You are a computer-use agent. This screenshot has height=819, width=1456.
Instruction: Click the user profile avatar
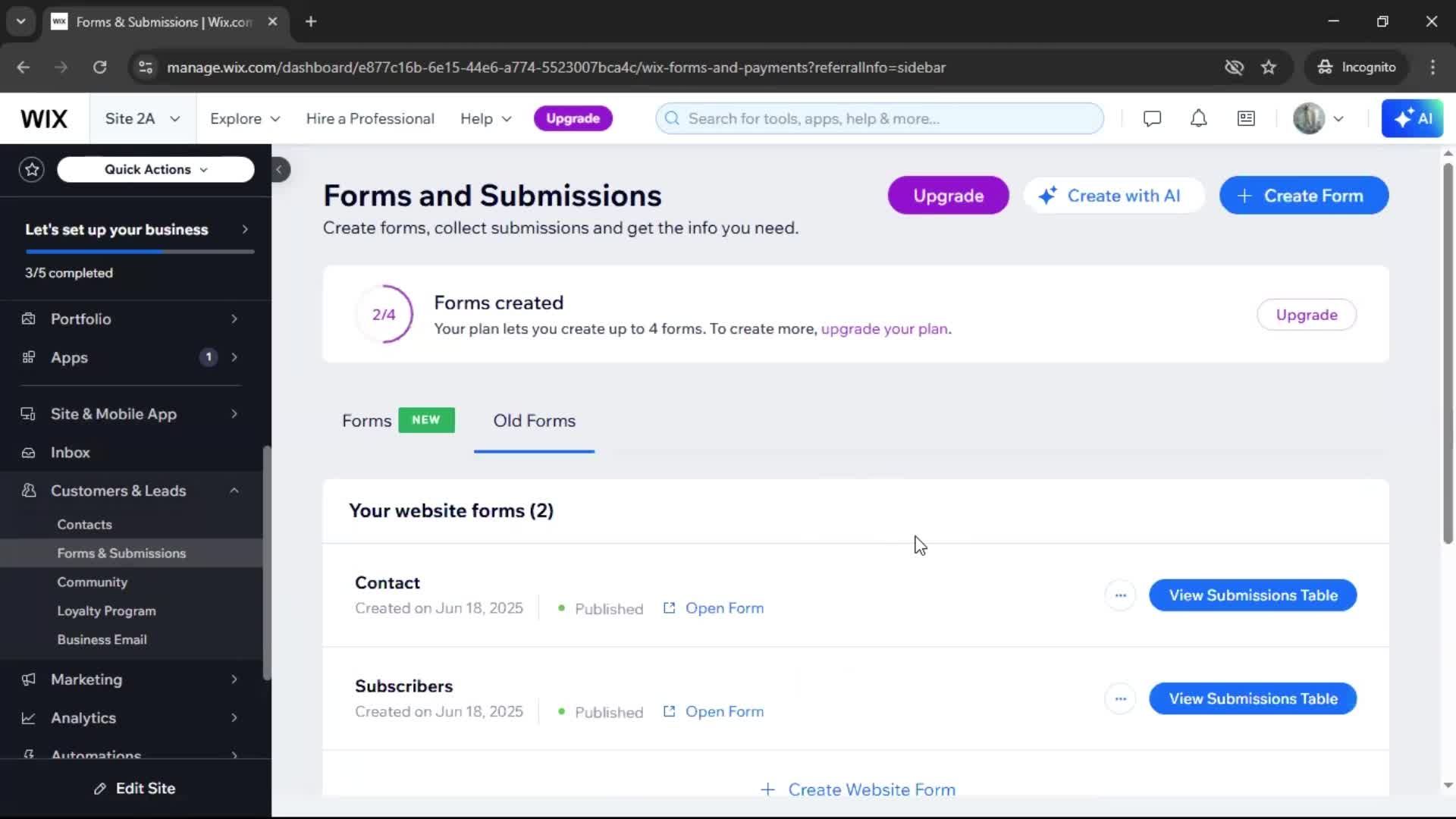pos(1309,118)
